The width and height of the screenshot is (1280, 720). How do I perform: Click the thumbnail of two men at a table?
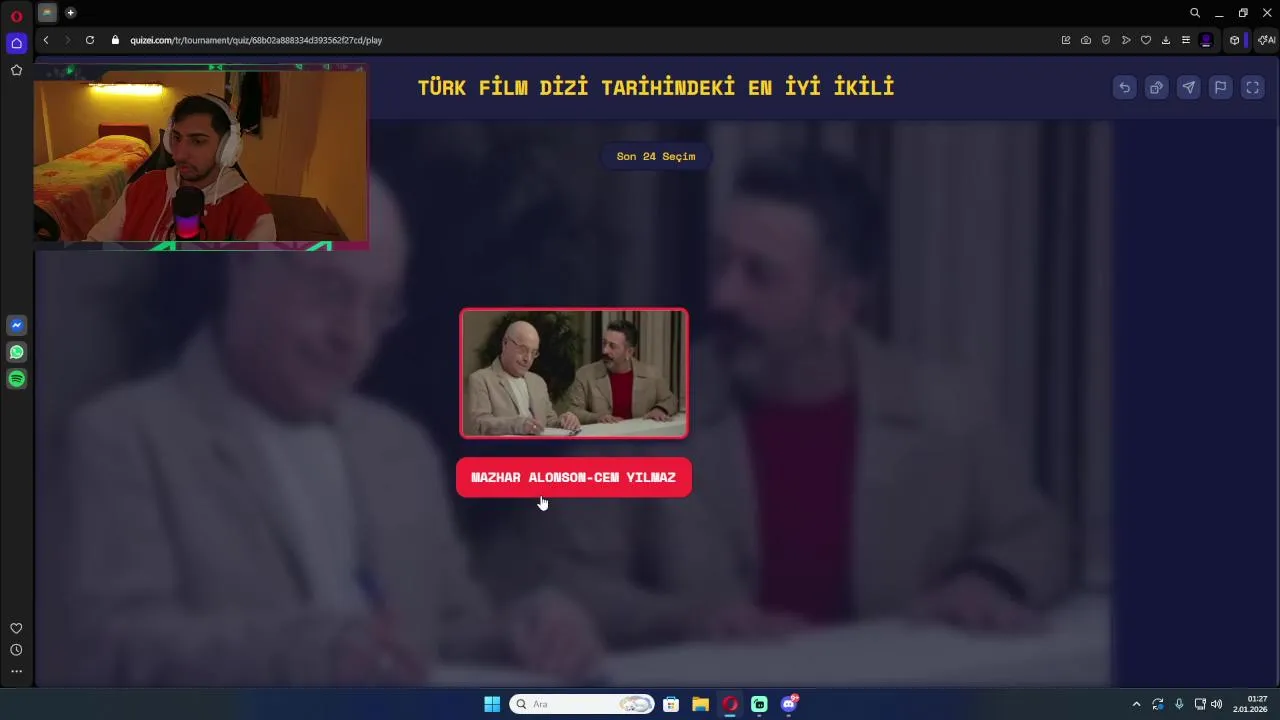[x=574, y=373]
